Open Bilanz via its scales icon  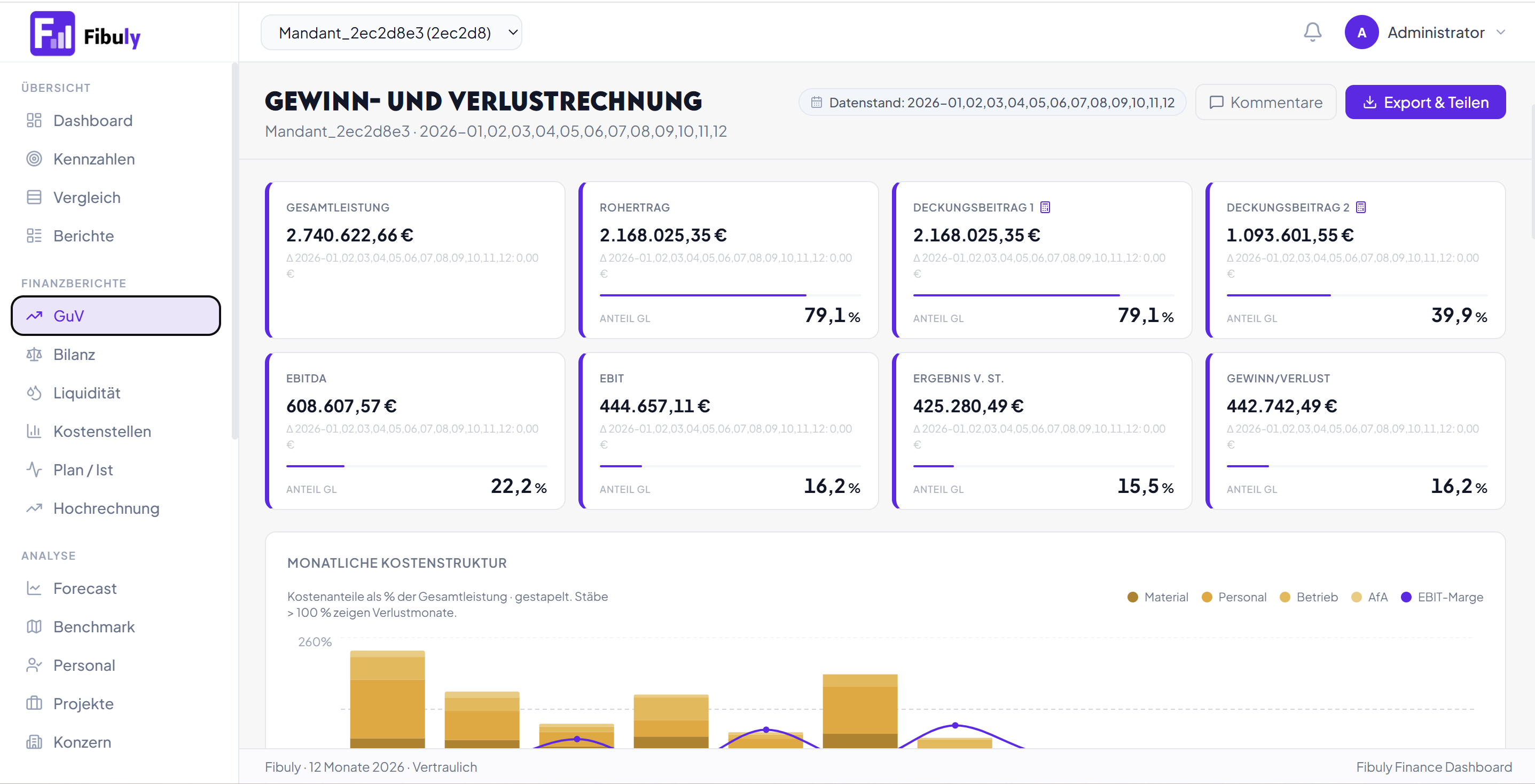[34, 355]
